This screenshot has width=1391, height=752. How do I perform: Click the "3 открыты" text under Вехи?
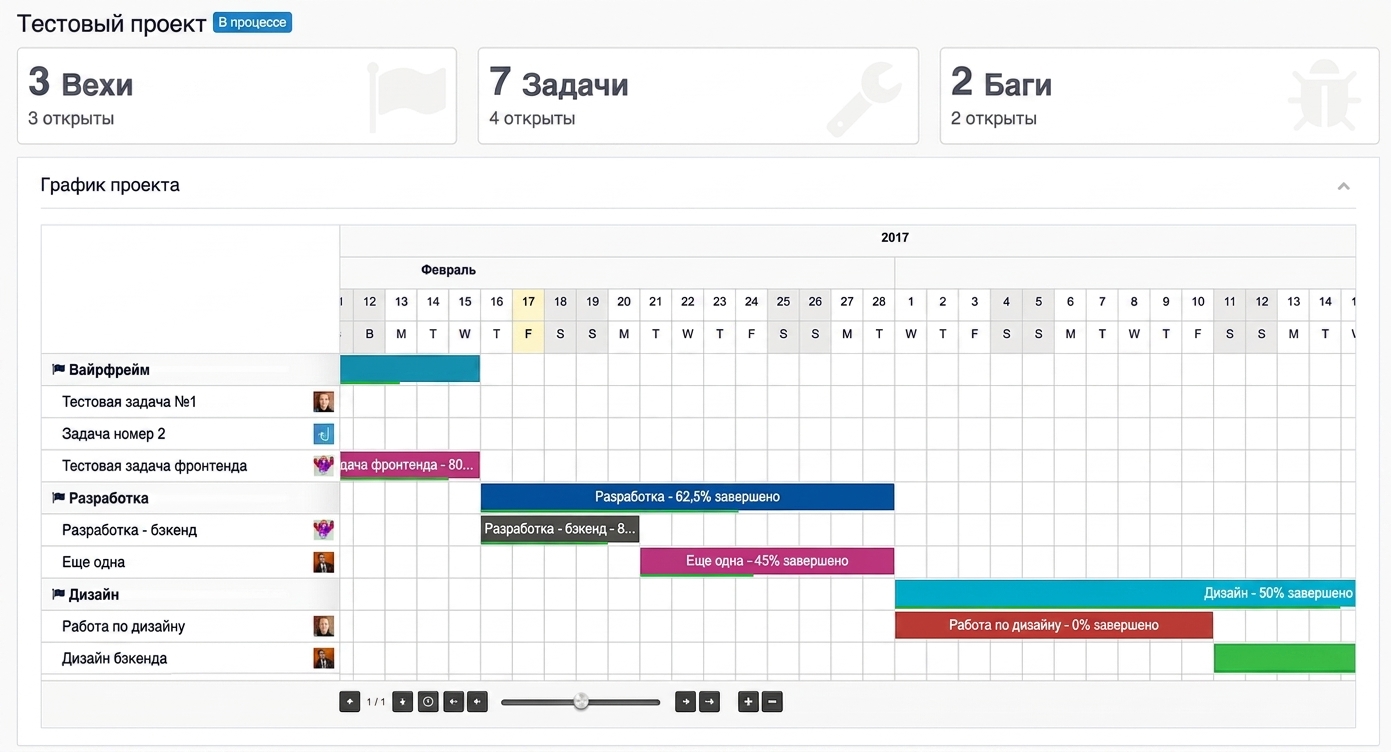point(71,118)
